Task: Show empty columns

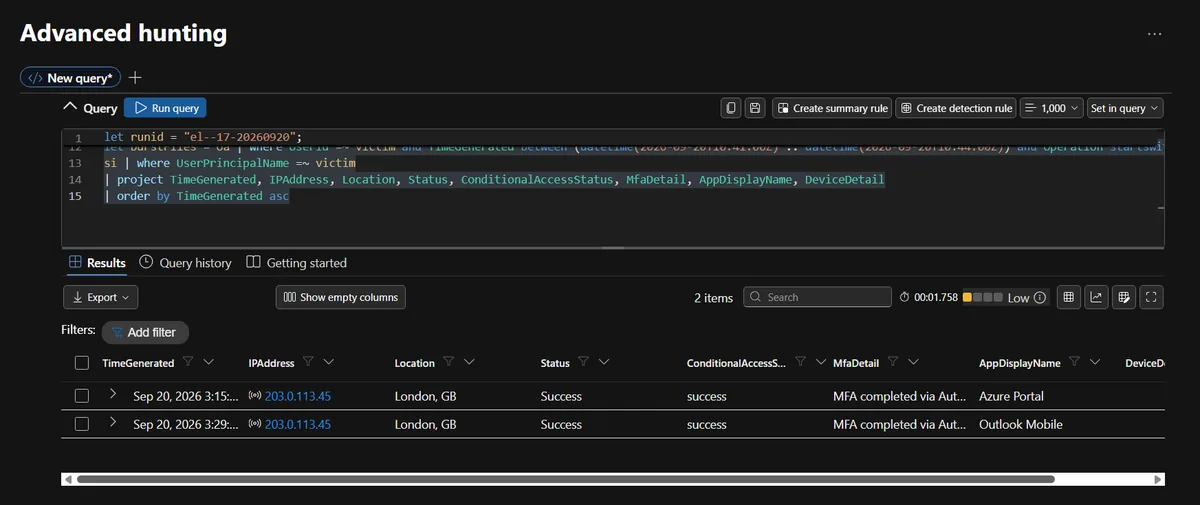Action: (341, 297)
